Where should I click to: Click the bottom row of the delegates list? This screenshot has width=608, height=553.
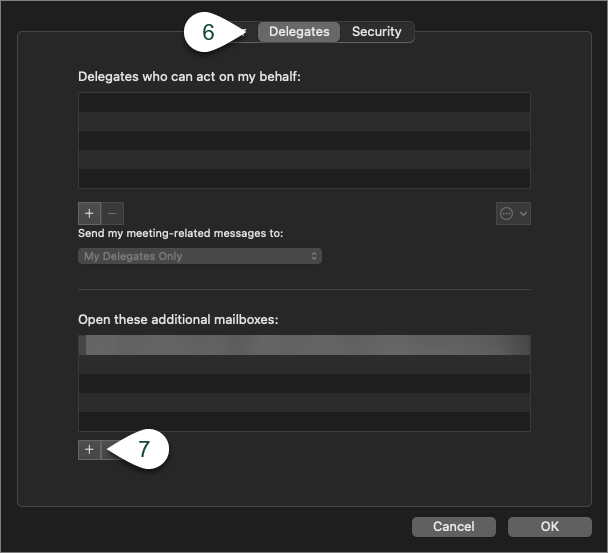pyautogui.click(x=304, y=179)
